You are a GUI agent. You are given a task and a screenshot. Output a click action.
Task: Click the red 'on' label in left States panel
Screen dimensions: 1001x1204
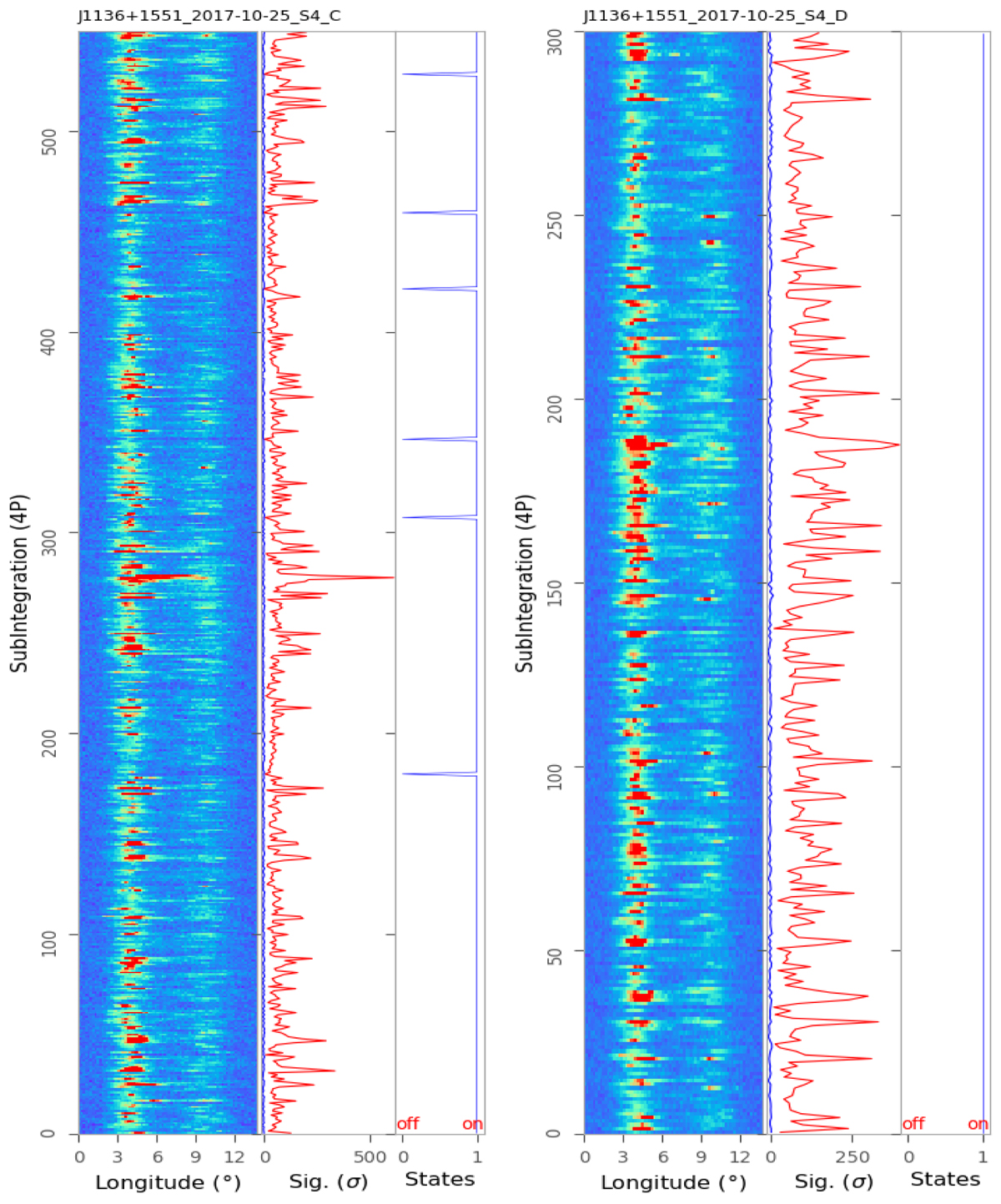[472, 1124]
